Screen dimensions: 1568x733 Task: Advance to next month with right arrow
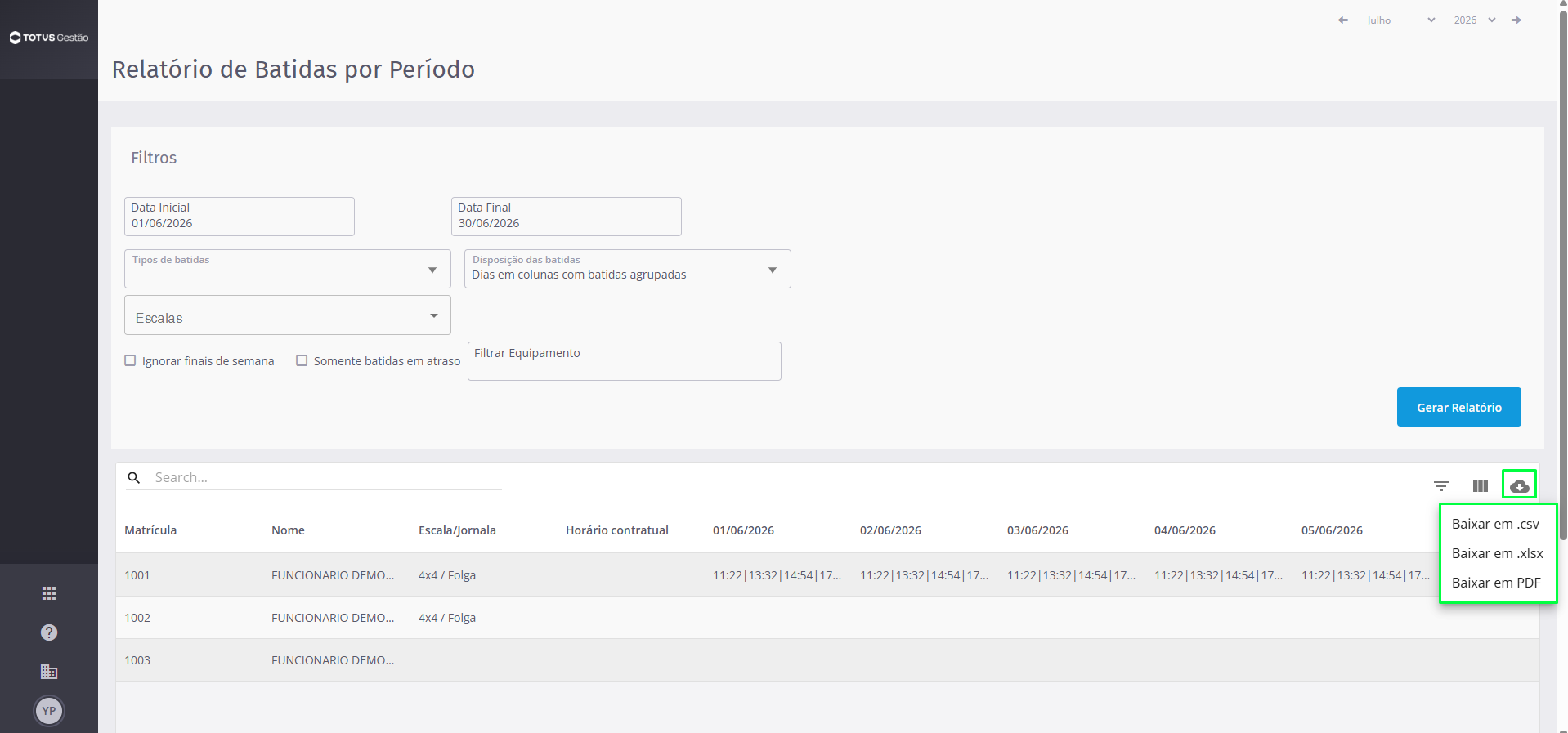click(1516, 20)
